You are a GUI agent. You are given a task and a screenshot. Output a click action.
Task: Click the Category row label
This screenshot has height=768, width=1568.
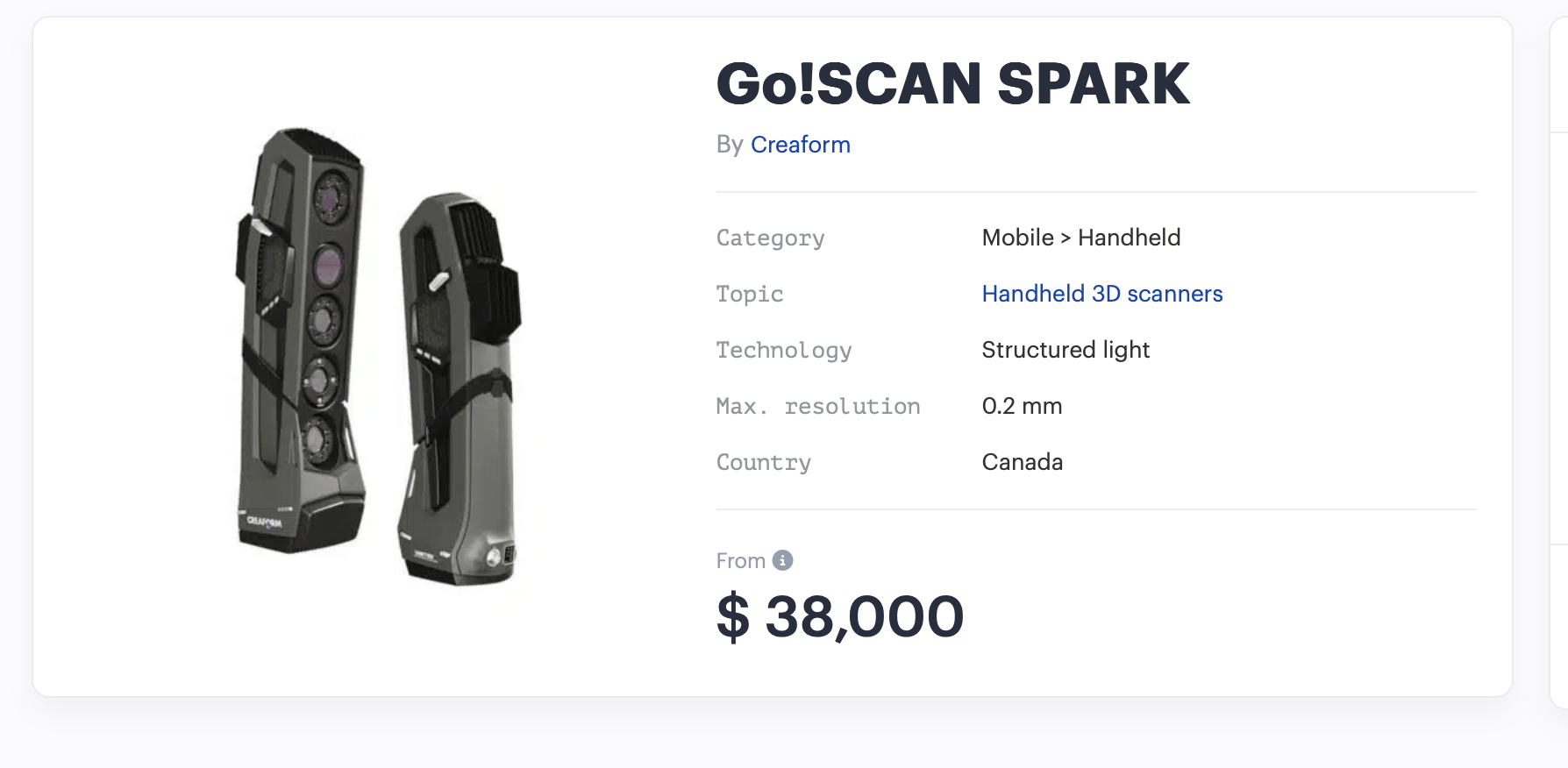[x=770, y=238]
